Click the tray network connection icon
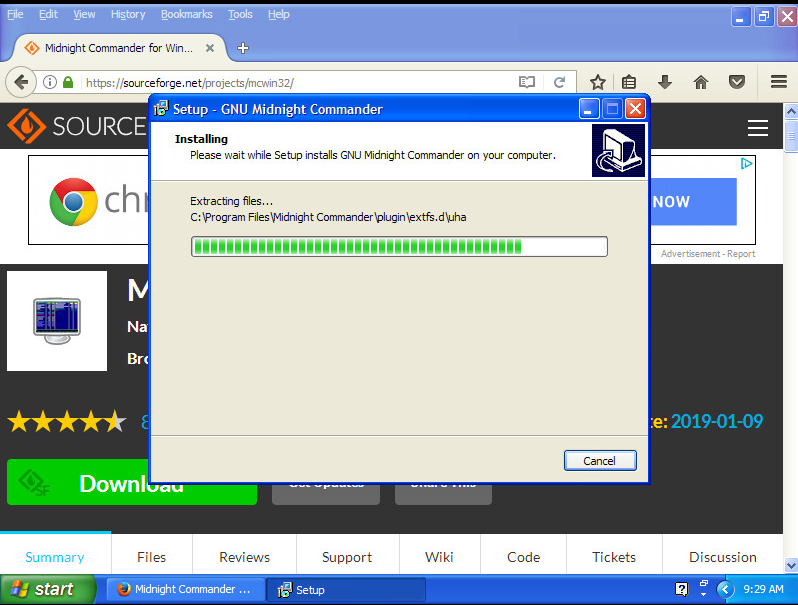Screen dimensions: 798x605 (x=704, y=585)
